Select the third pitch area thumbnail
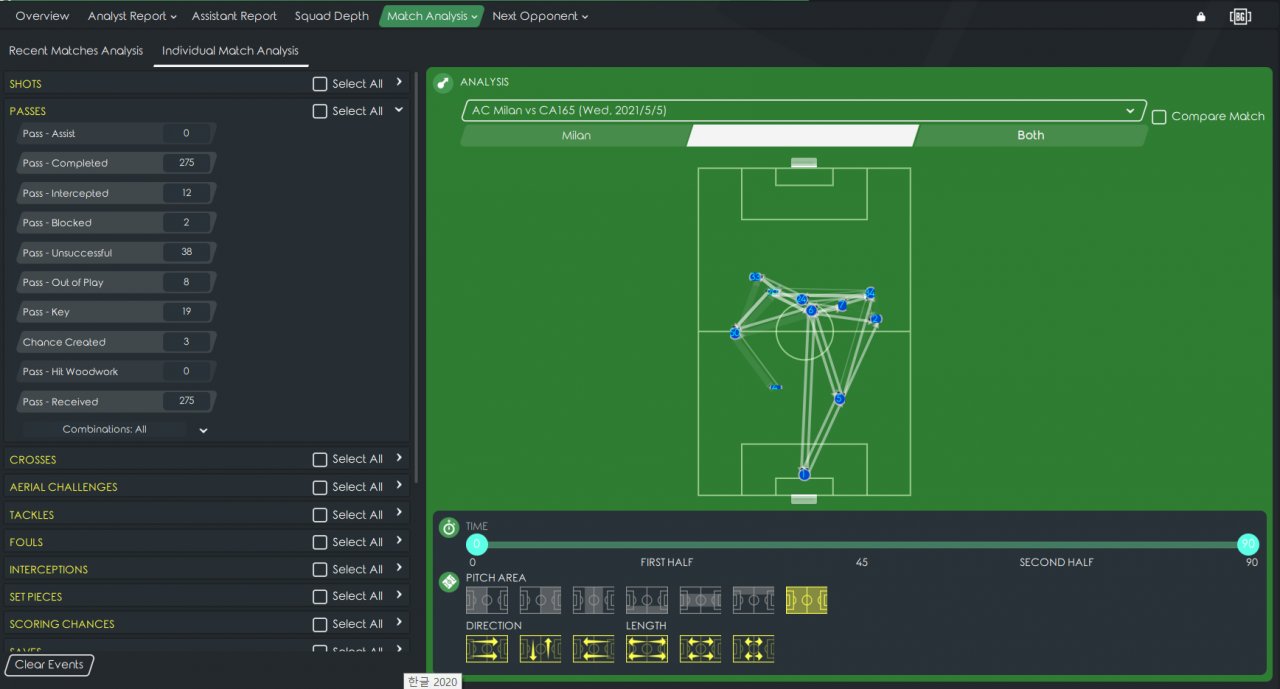Image resolution: width=1280 pixels, height=689 pixels. coord(593,600)
